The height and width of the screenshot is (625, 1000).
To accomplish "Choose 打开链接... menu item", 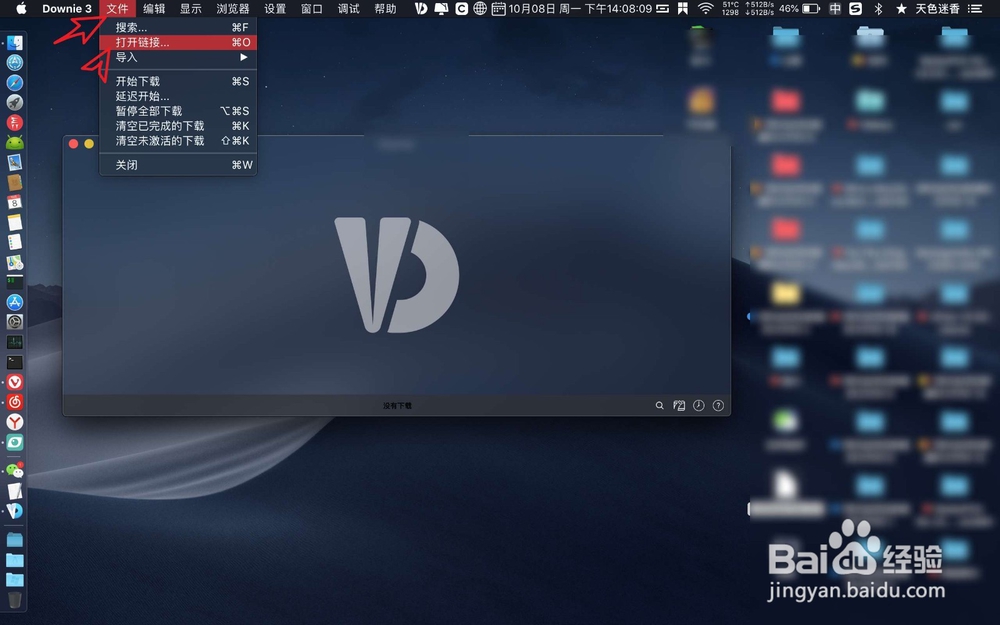I will (178, 42).
